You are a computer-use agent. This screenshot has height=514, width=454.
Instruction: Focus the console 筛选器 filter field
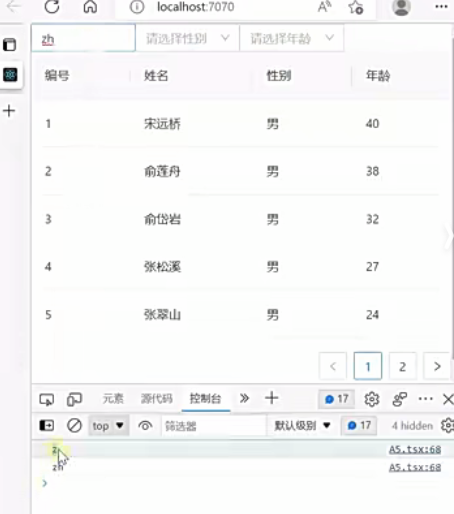pyautogui.click(x=214, y=426)
